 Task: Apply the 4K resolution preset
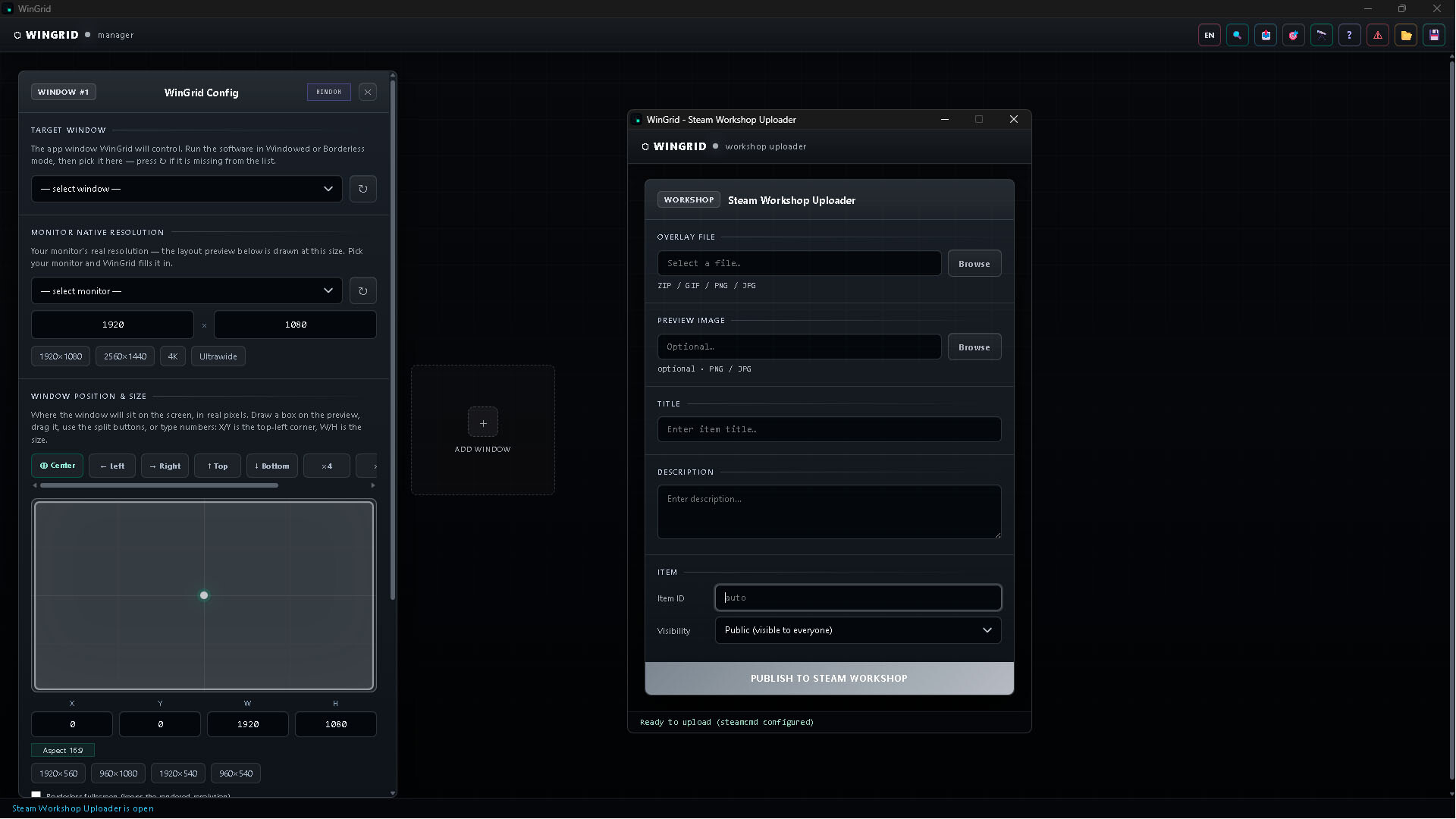click(173, 356)
